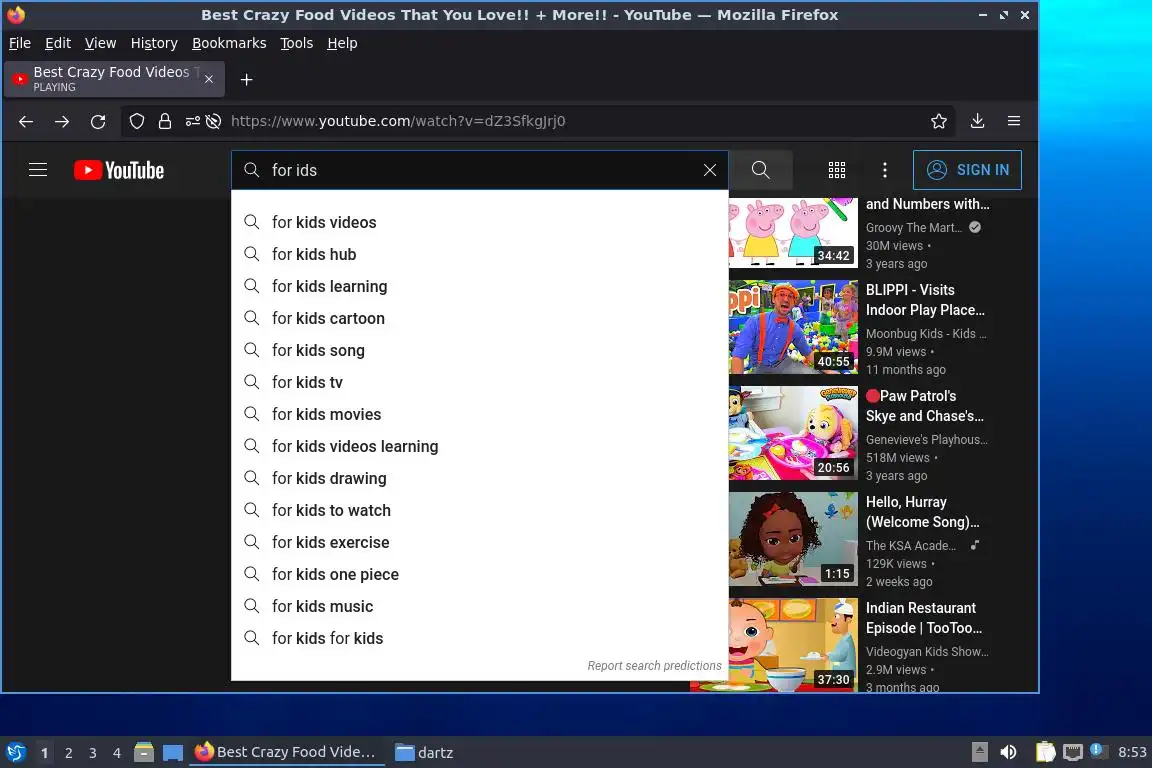Go back with Firefox back arrow

coord(26,121)
